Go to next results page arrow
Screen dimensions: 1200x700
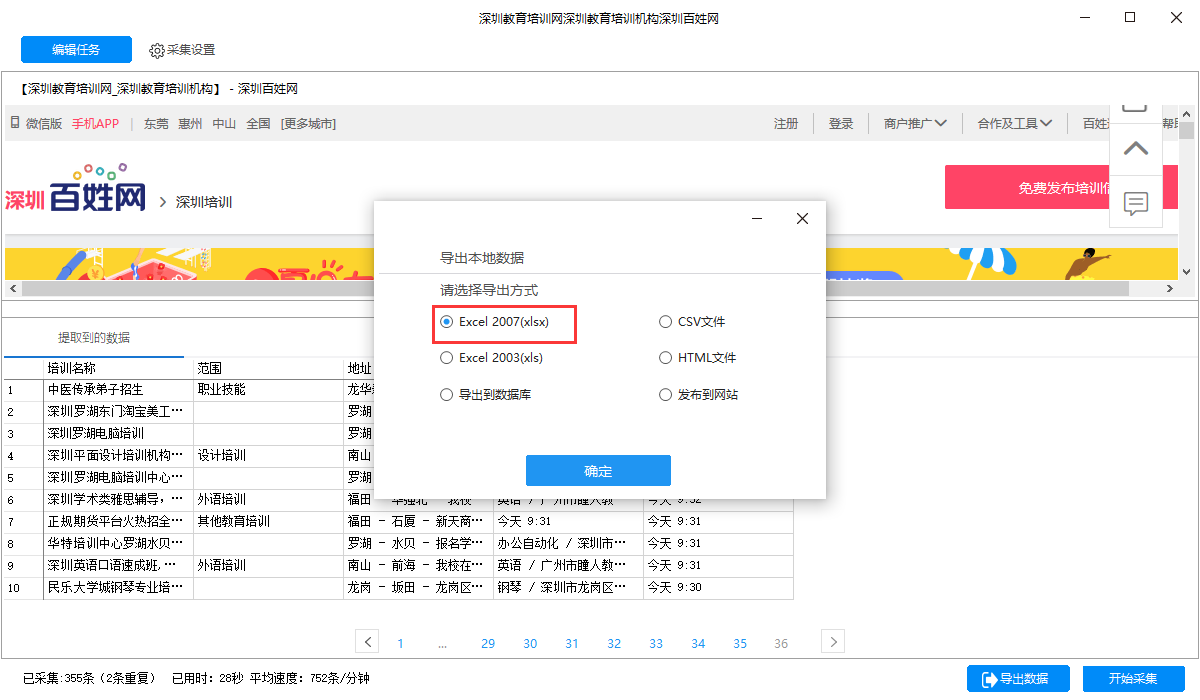(x=833, y=642)
